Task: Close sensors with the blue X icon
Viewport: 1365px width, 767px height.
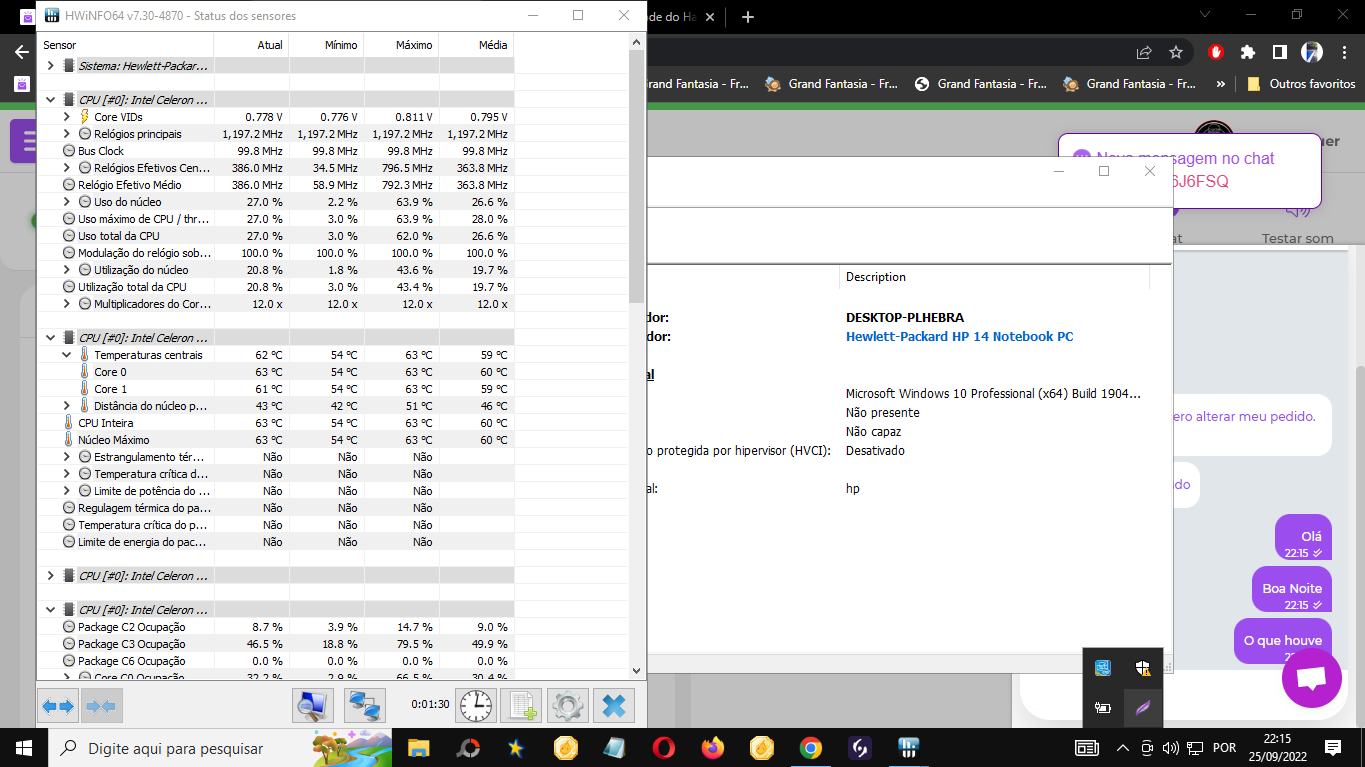Action: (x=614, y=706)
